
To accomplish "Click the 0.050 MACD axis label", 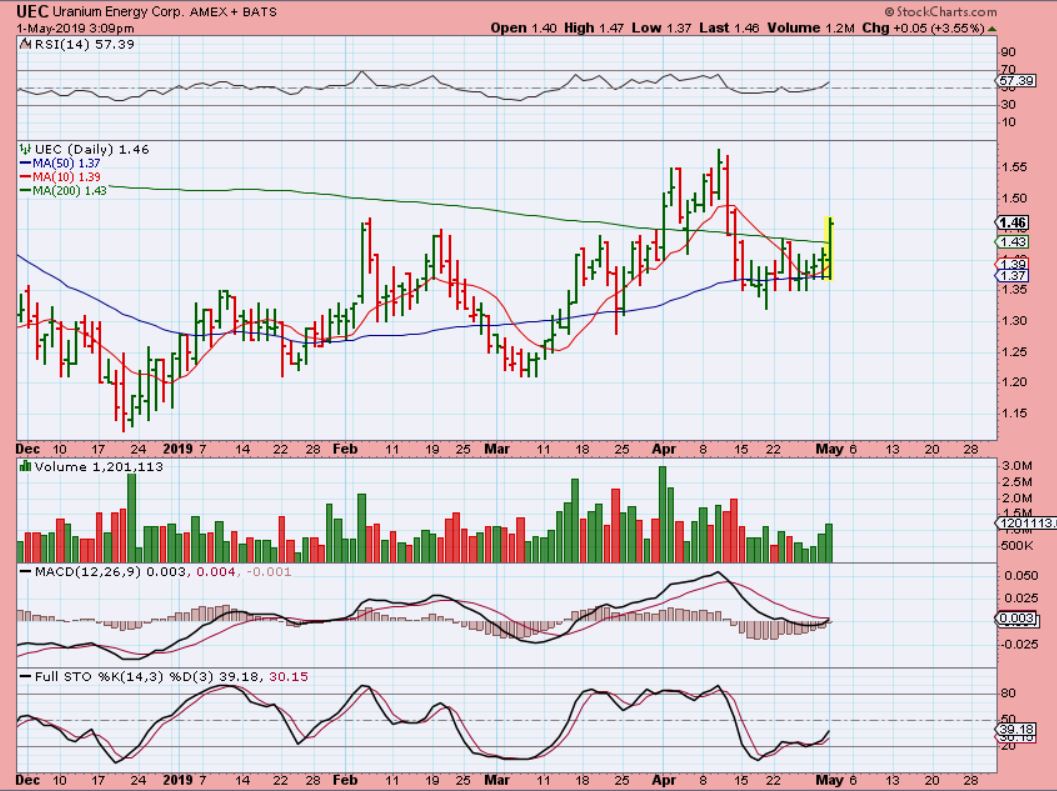I will tap(1021, 575).
